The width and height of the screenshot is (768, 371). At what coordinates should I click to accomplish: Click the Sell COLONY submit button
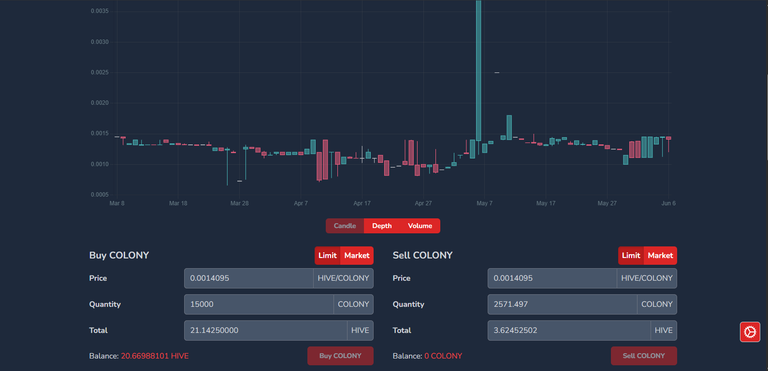point(644,356)
